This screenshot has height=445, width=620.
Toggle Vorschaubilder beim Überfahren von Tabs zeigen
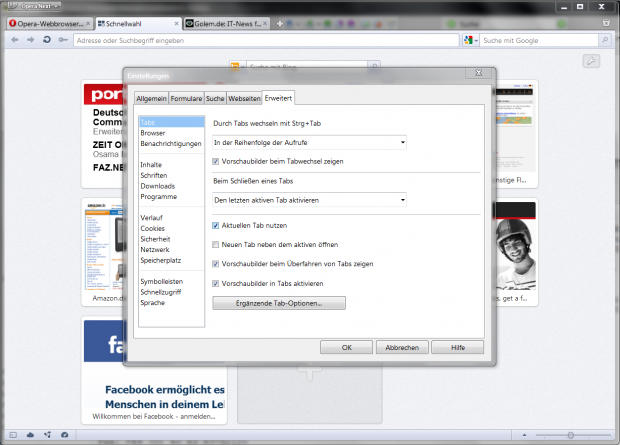(215, 264)
